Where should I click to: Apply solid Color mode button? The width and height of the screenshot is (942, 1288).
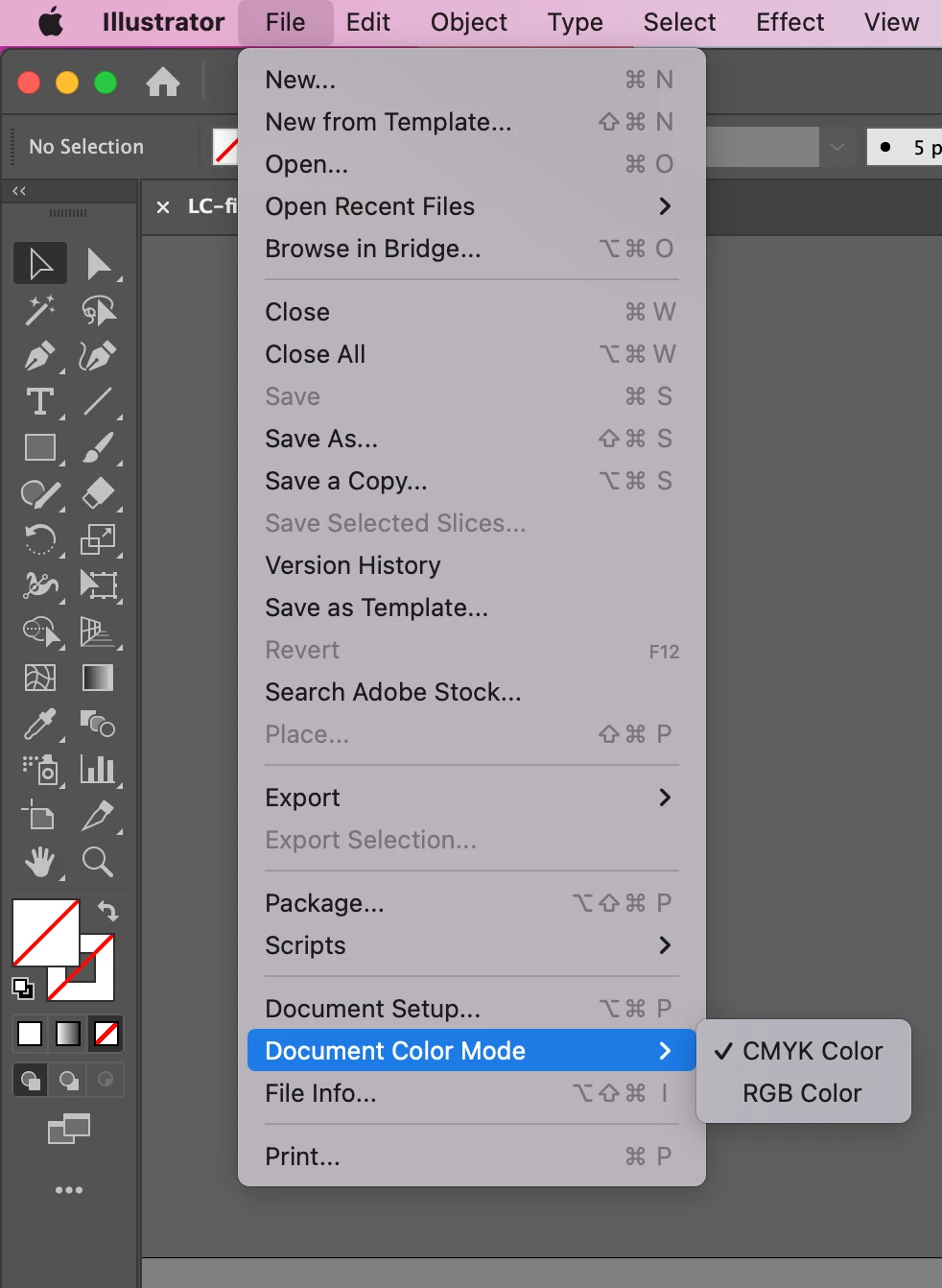(31, 1034)
